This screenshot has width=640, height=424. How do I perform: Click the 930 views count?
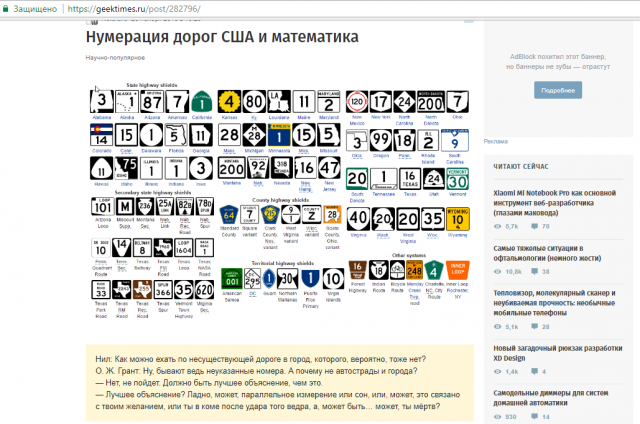tap(511, 417)
